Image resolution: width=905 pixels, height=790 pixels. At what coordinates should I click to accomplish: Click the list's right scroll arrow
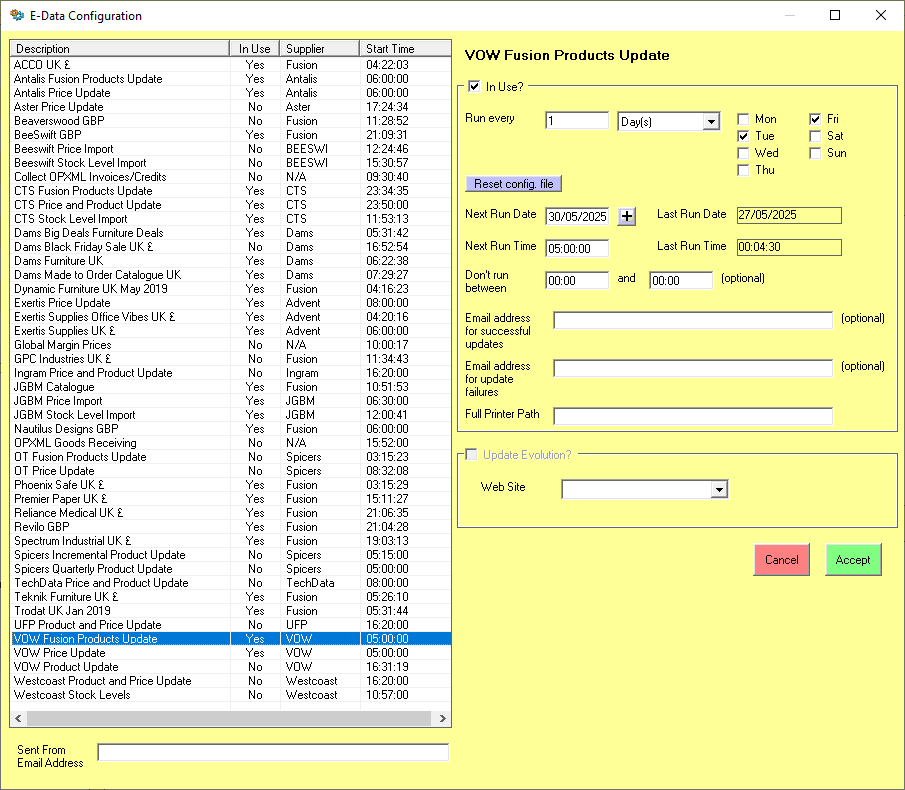(x=443, y=718)
